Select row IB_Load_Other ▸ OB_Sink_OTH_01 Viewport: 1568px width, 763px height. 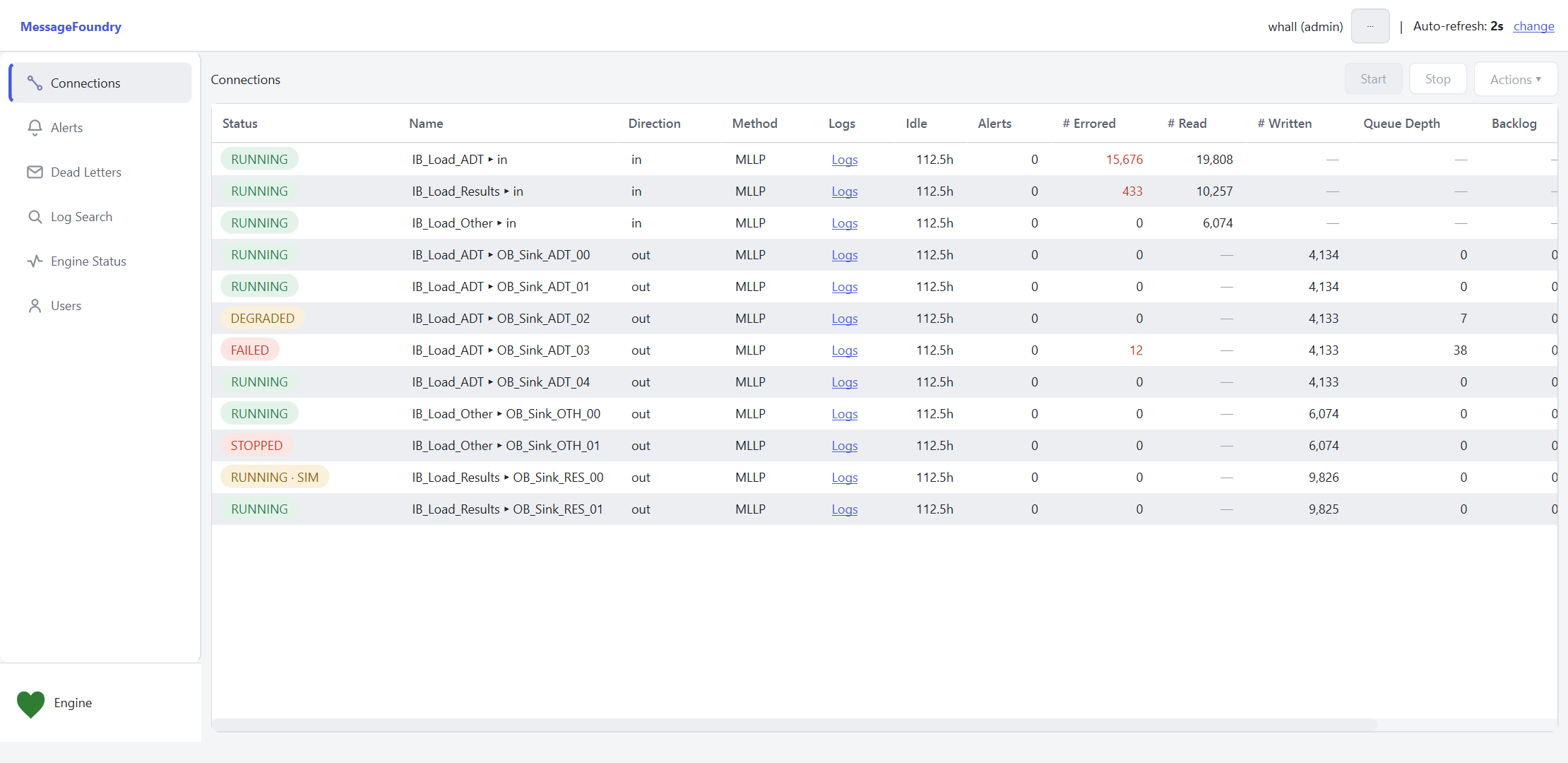point(884,446)
